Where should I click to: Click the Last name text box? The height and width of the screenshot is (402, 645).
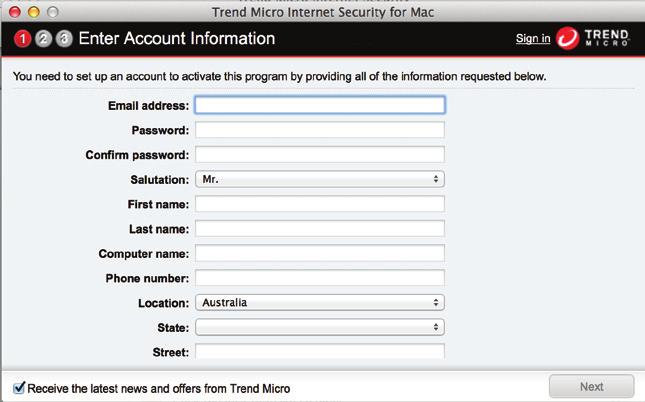[x=320, y=229]
